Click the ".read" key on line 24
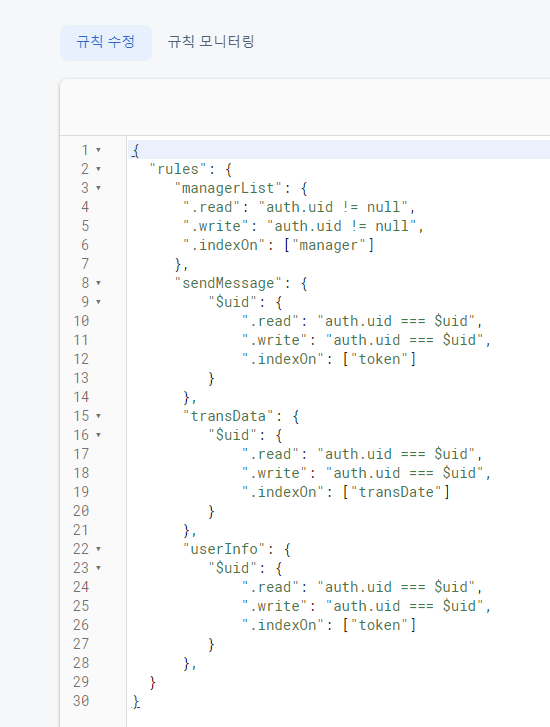This screenshot has width=550, height=727. click(x=270, y=587)
